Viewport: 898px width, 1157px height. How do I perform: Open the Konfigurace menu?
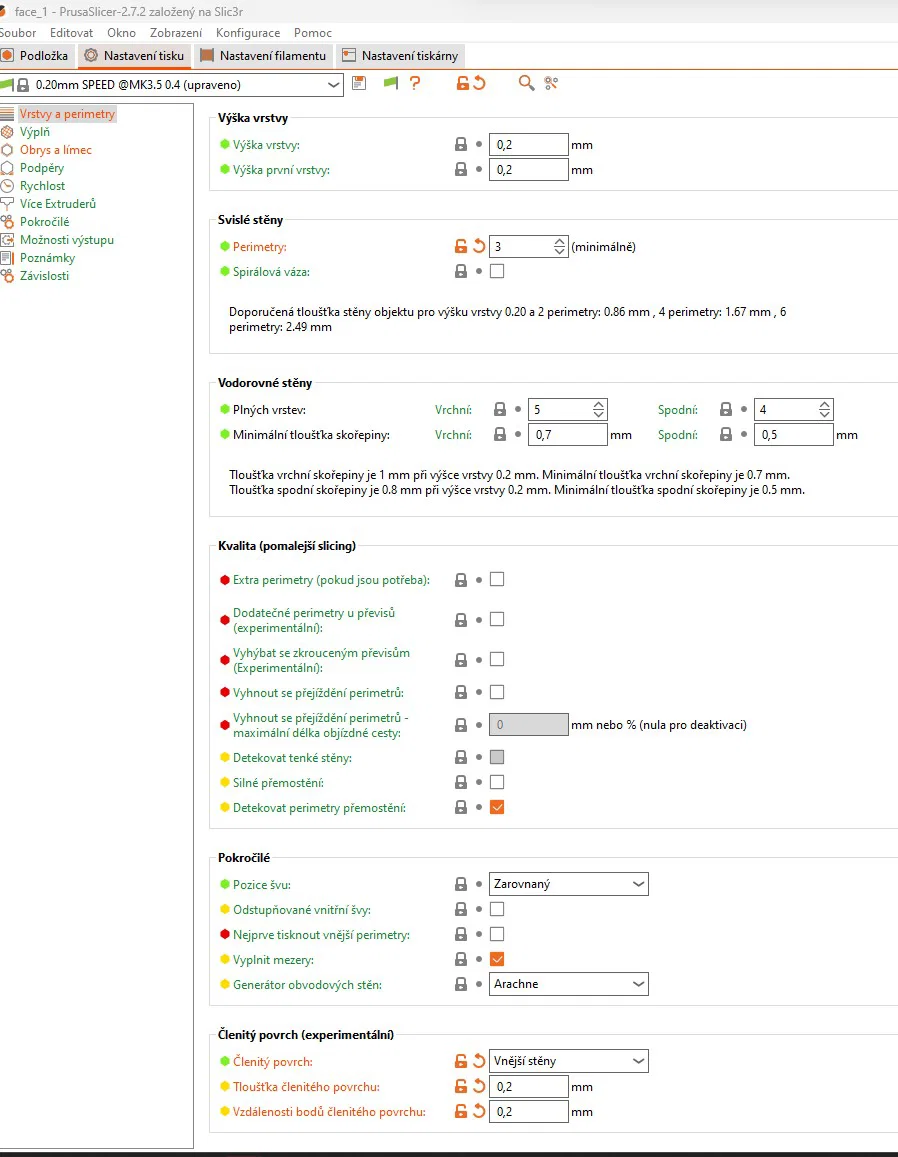[248, 32]
